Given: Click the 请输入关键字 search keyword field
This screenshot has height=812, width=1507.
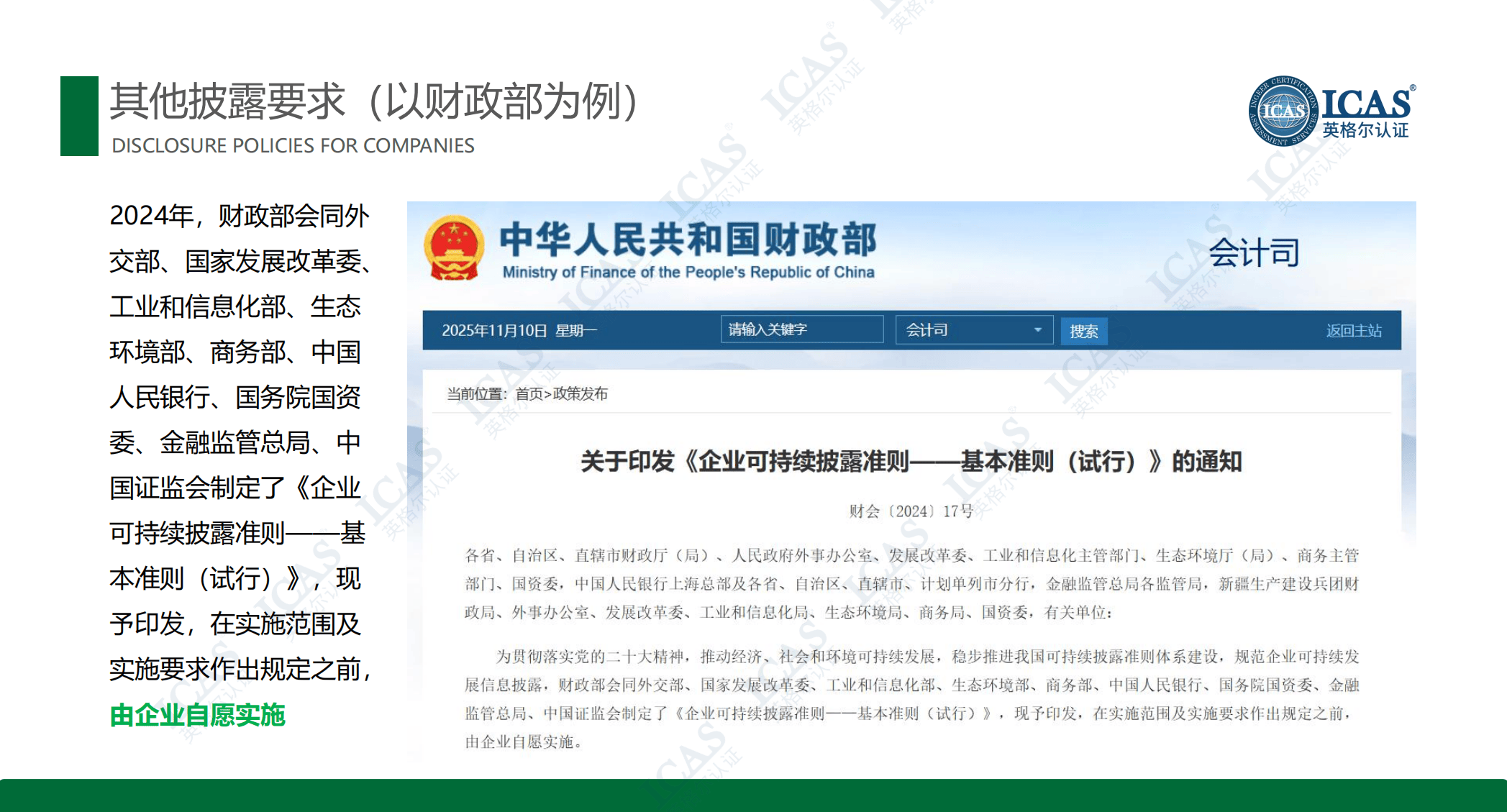Looking at the screenshot, I should coord(802,329).
